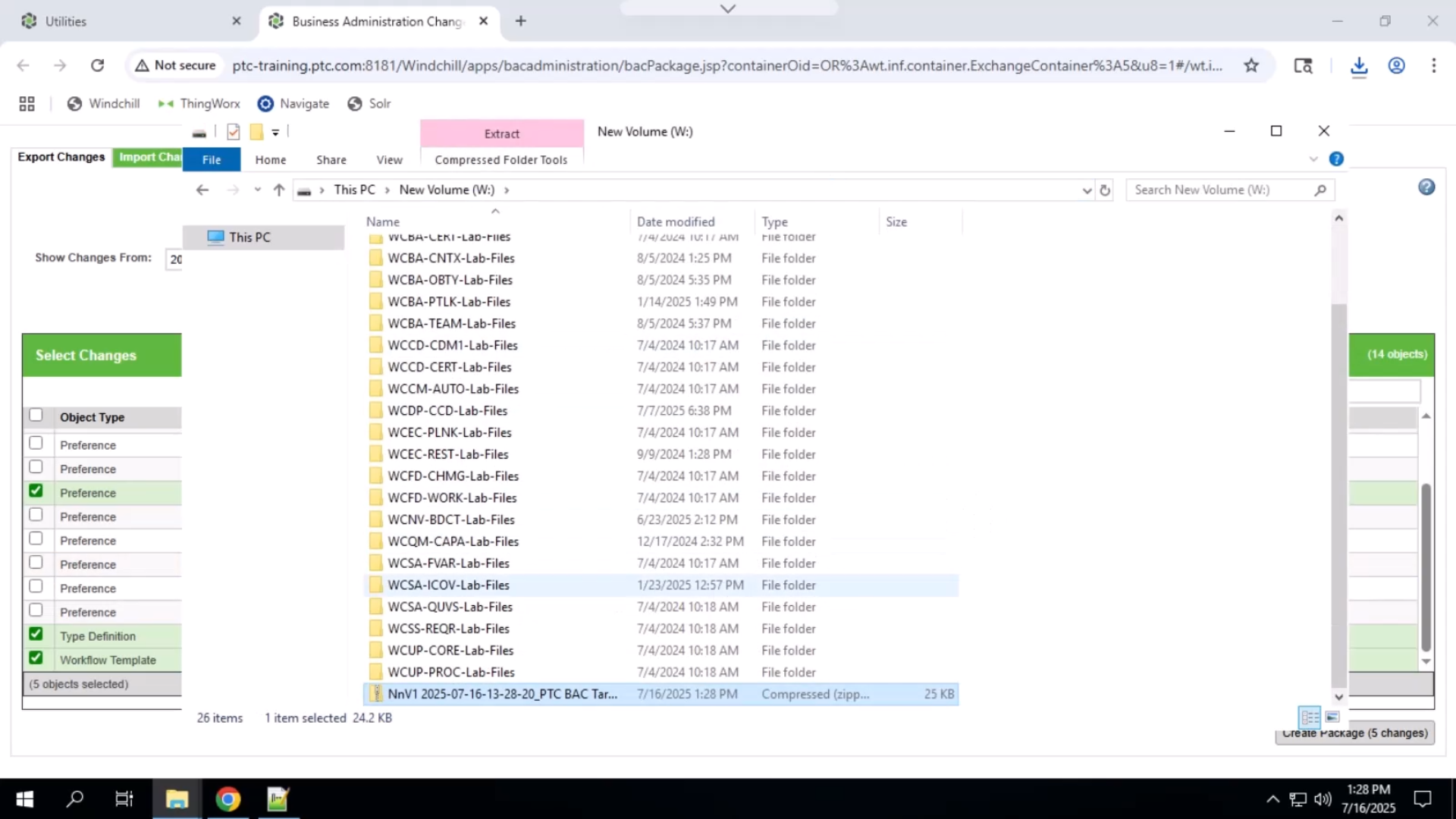1456x819 pixels.
Task: Open the Customize Quick Access Toolbar dropdown
Action: [275, 133]
